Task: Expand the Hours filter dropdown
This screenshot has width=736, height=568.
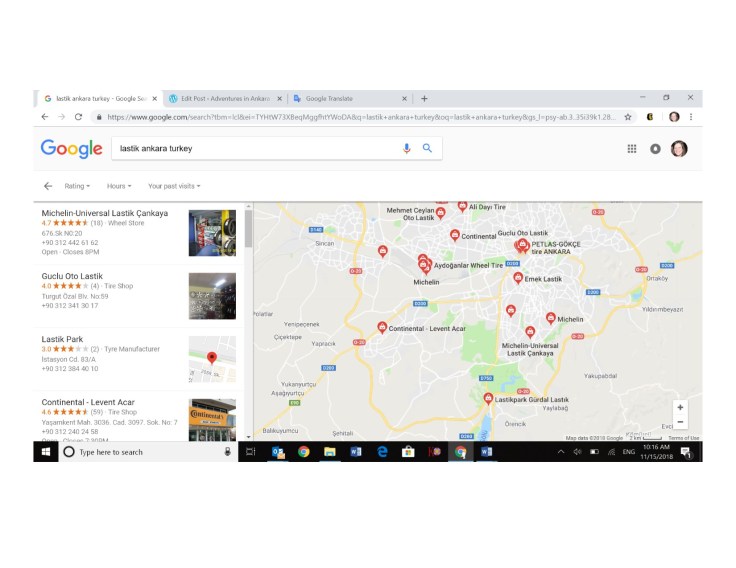Action: pos(119,186)
